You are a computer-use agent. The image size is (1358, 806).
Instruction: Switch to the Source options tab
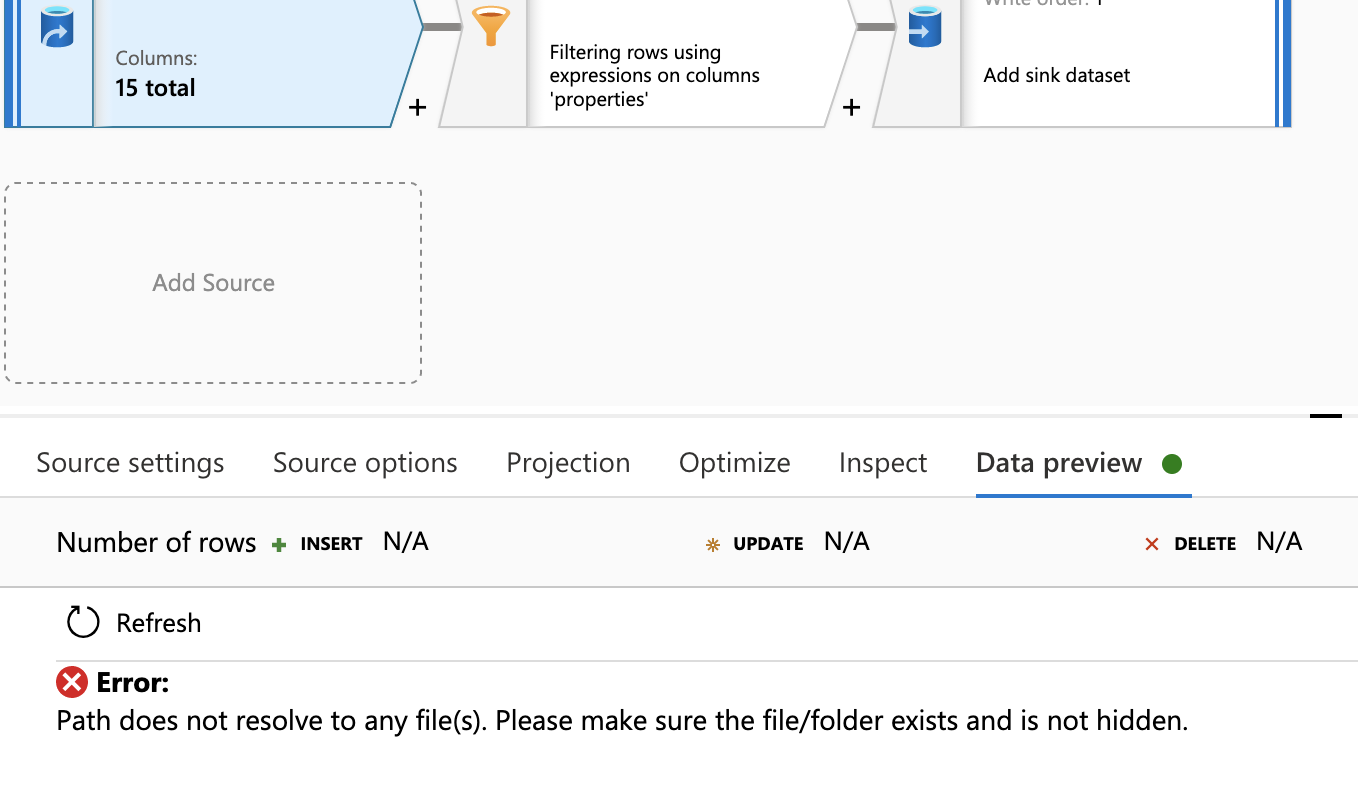coord(365,463)
